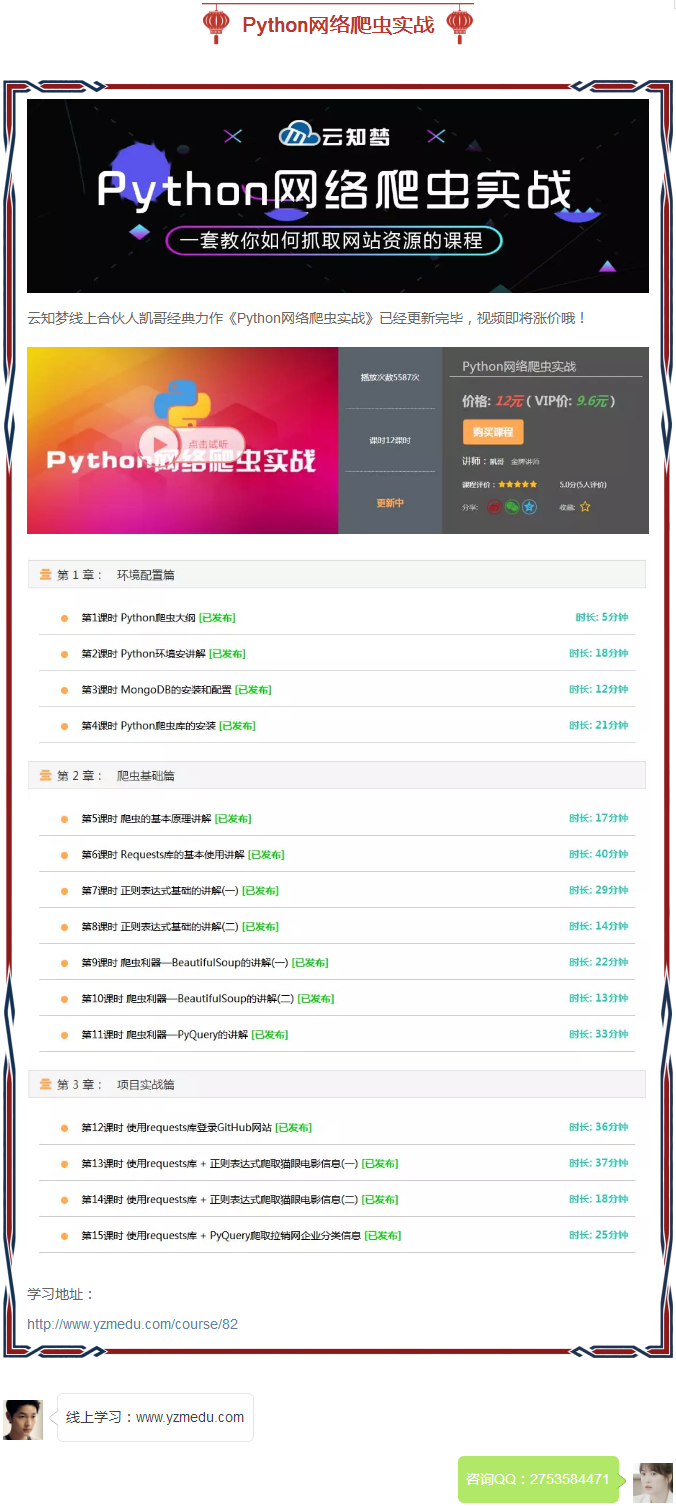This screenshot has width=676, height=1506.
Task: Open lesson 第11课时 PyQuery的讲解
Action: click(x=165, y=1035)
